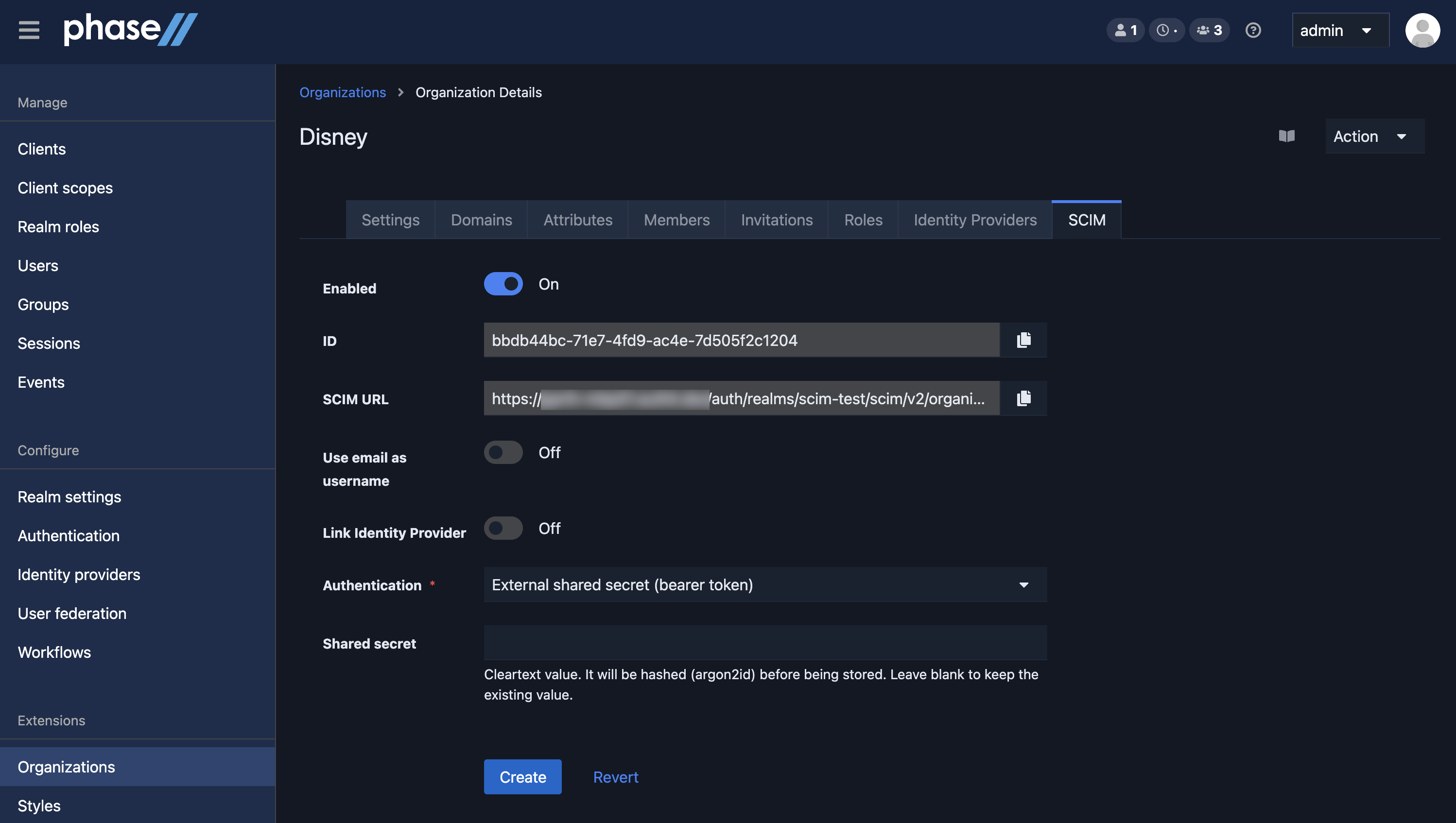
Task: Go to Identity providers in sidebar
Action: (x=138, y=574)
